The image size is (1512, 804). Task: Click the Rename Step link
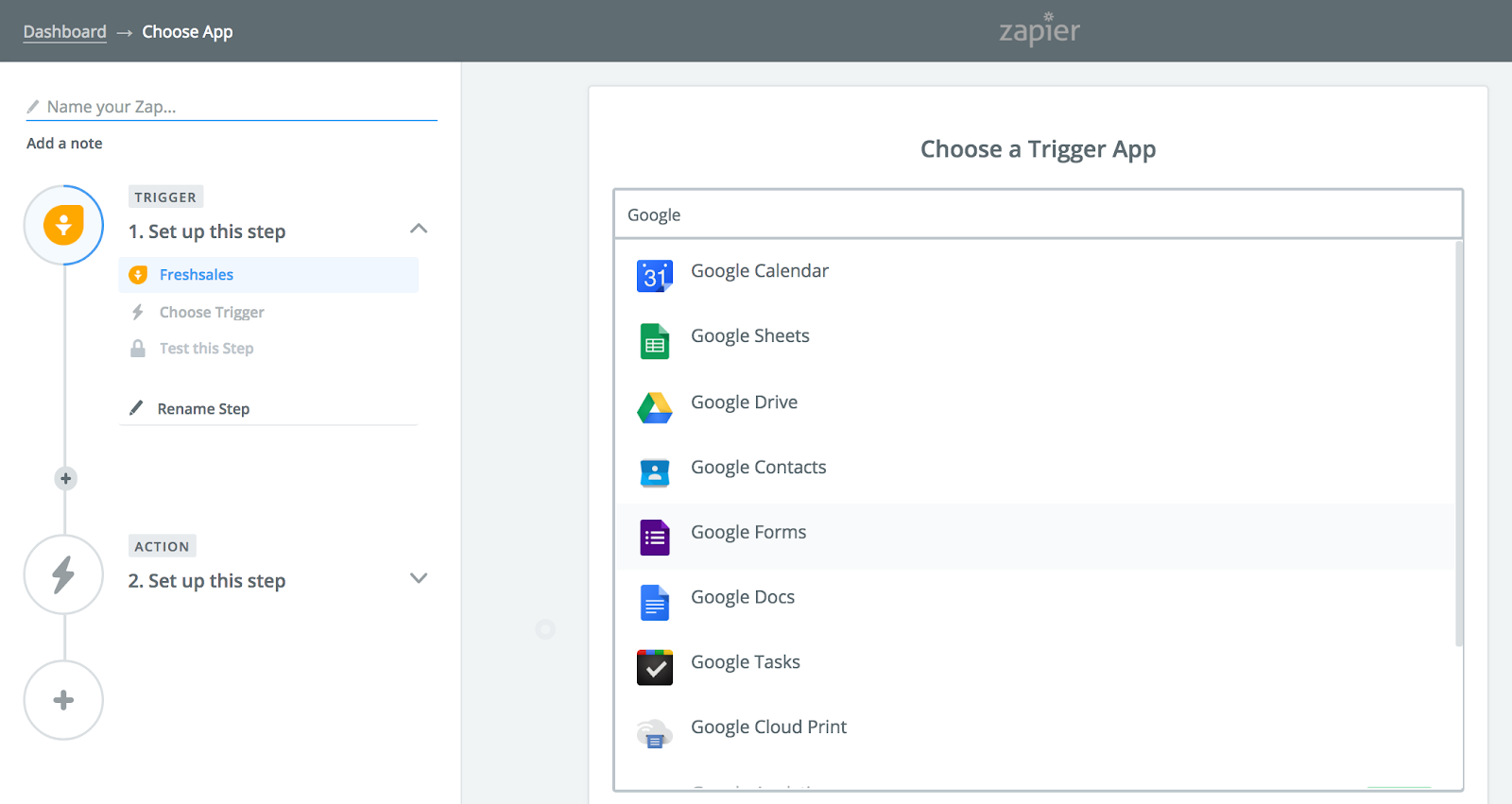[x=203, y=409]
